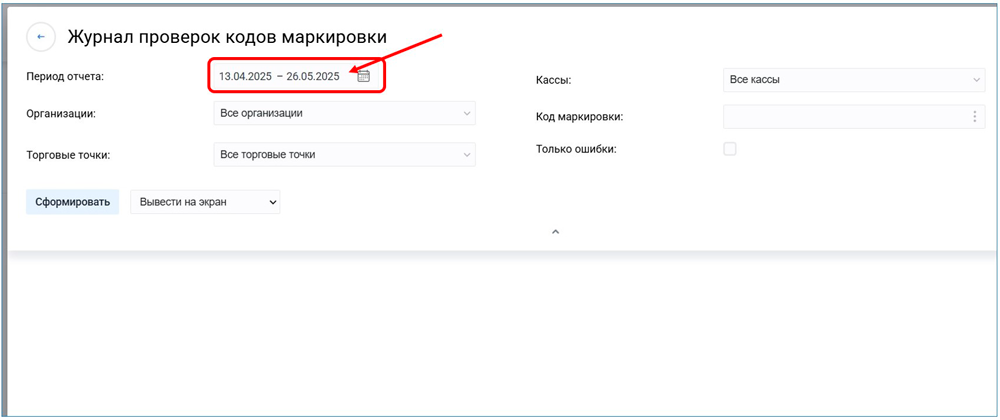Screen dimensions: 1000x420
Task: Click the three-dot icon in Код маркировки field
Action: [x=974, y=117]
